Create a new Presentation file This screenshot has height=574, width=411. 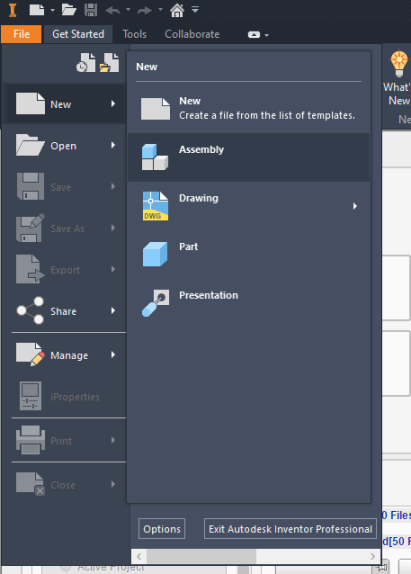click(x=249, y=303)
